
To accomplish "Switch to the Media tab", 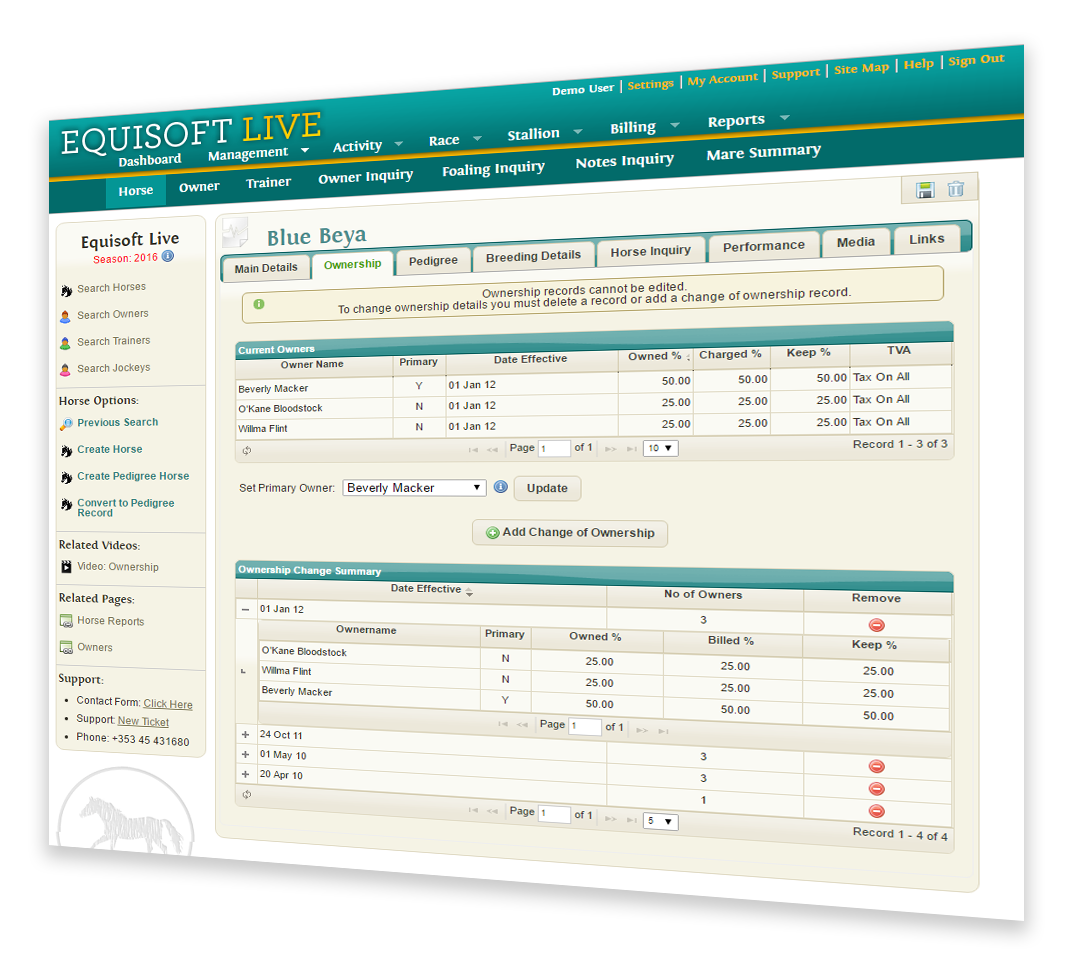I will (x=855, y=242).
